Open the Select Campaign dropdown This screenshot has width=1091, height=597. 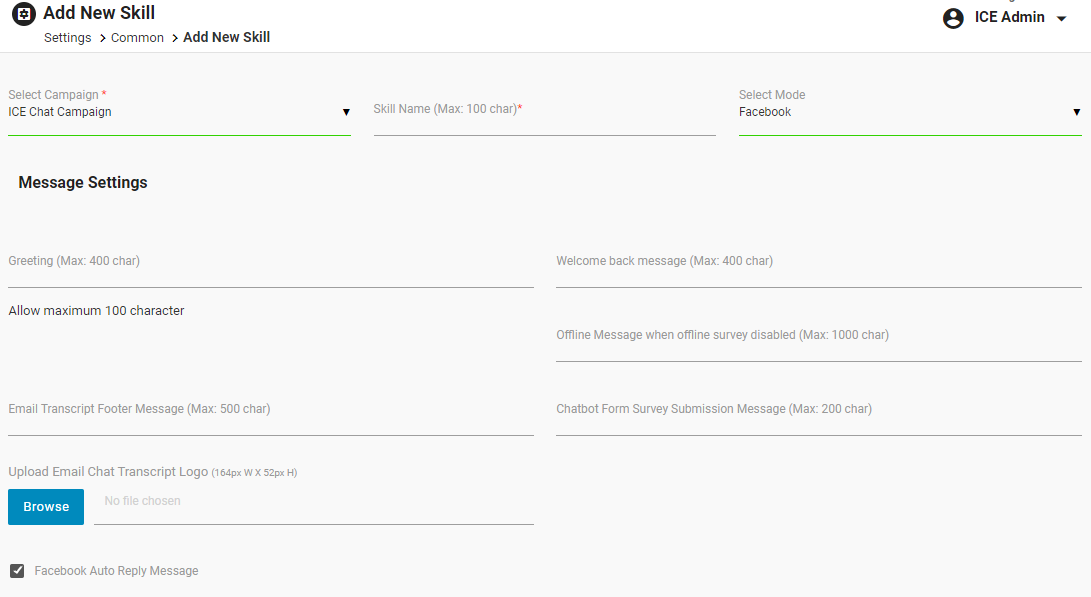pos(179,112)
